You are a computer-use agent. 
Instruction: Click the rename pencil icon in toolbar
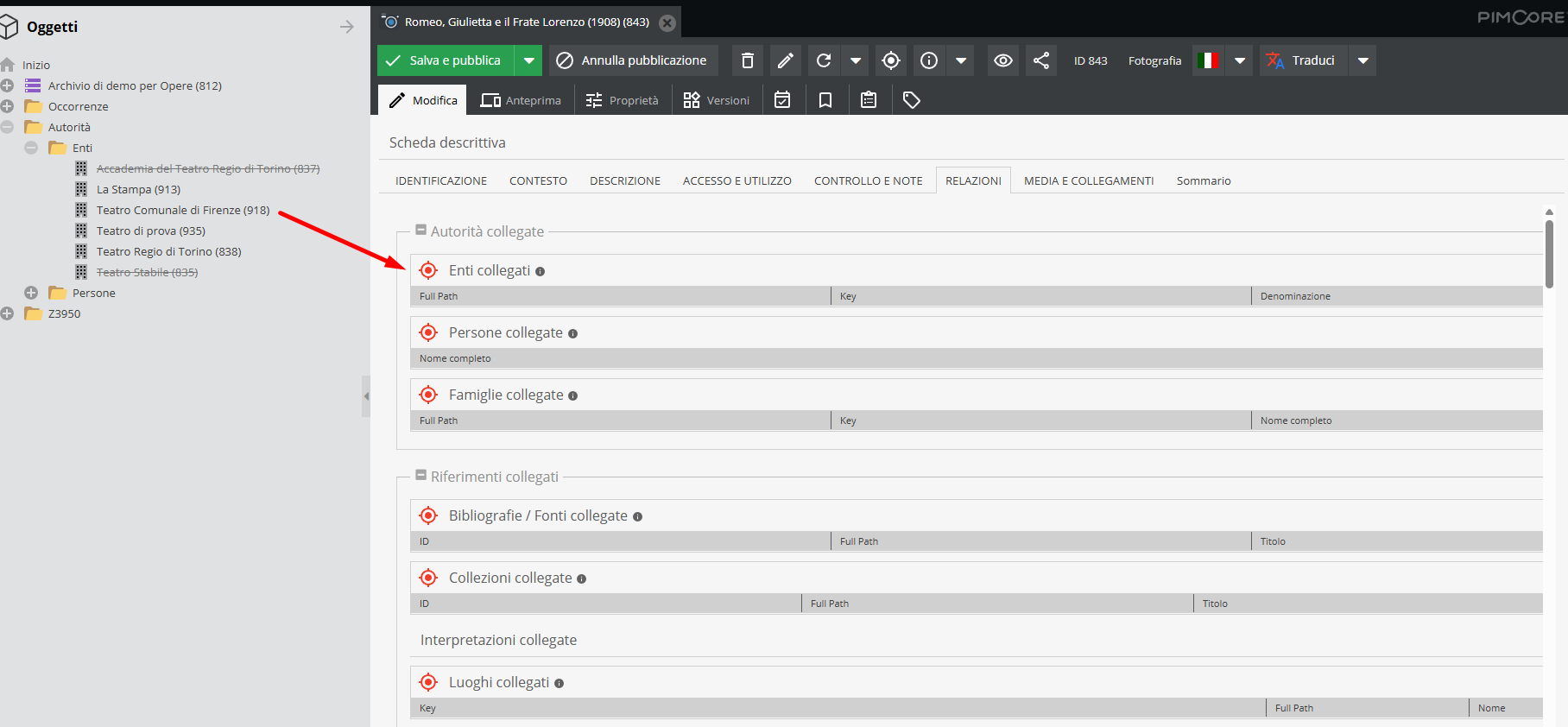786,60
